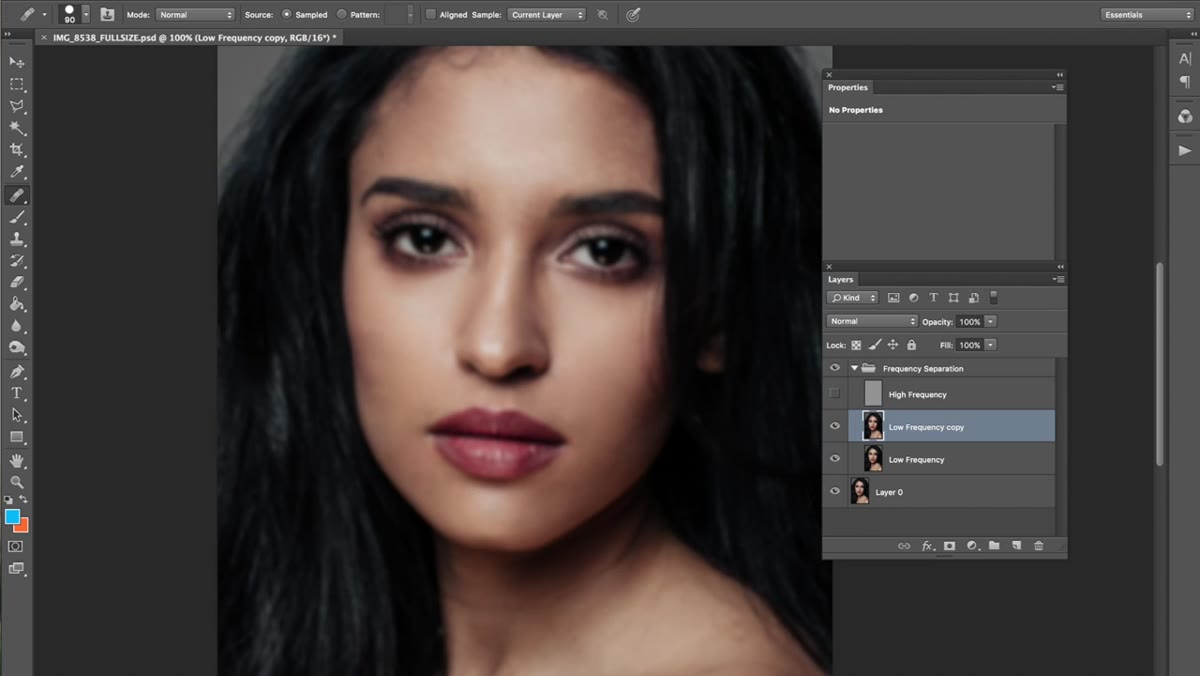Select the Path Selection tool
Image resolution: width=1200 pixels, height=676 pixels.
pyautogui.click(x=17, y=415)
